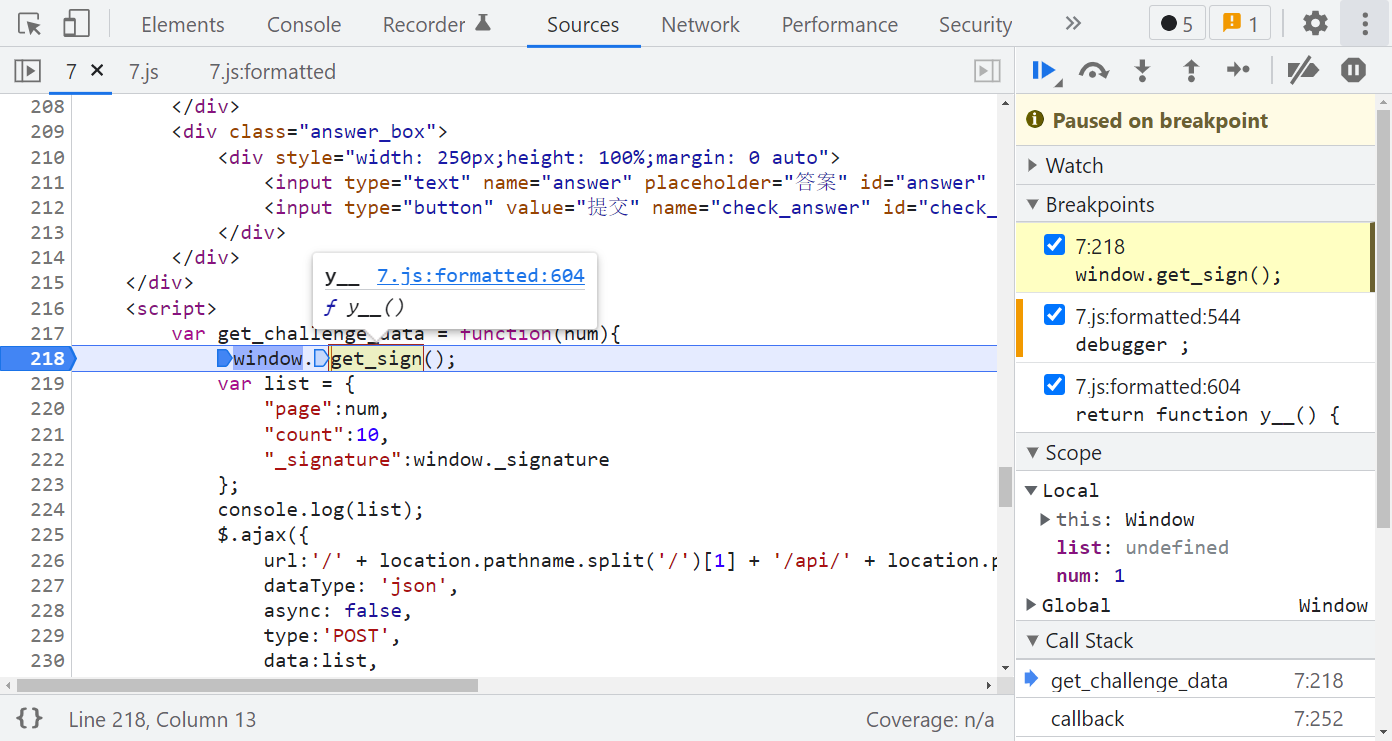
Task: Click the 'Paused on breakpoint' banner
Action: click(x=1195, y=121)
